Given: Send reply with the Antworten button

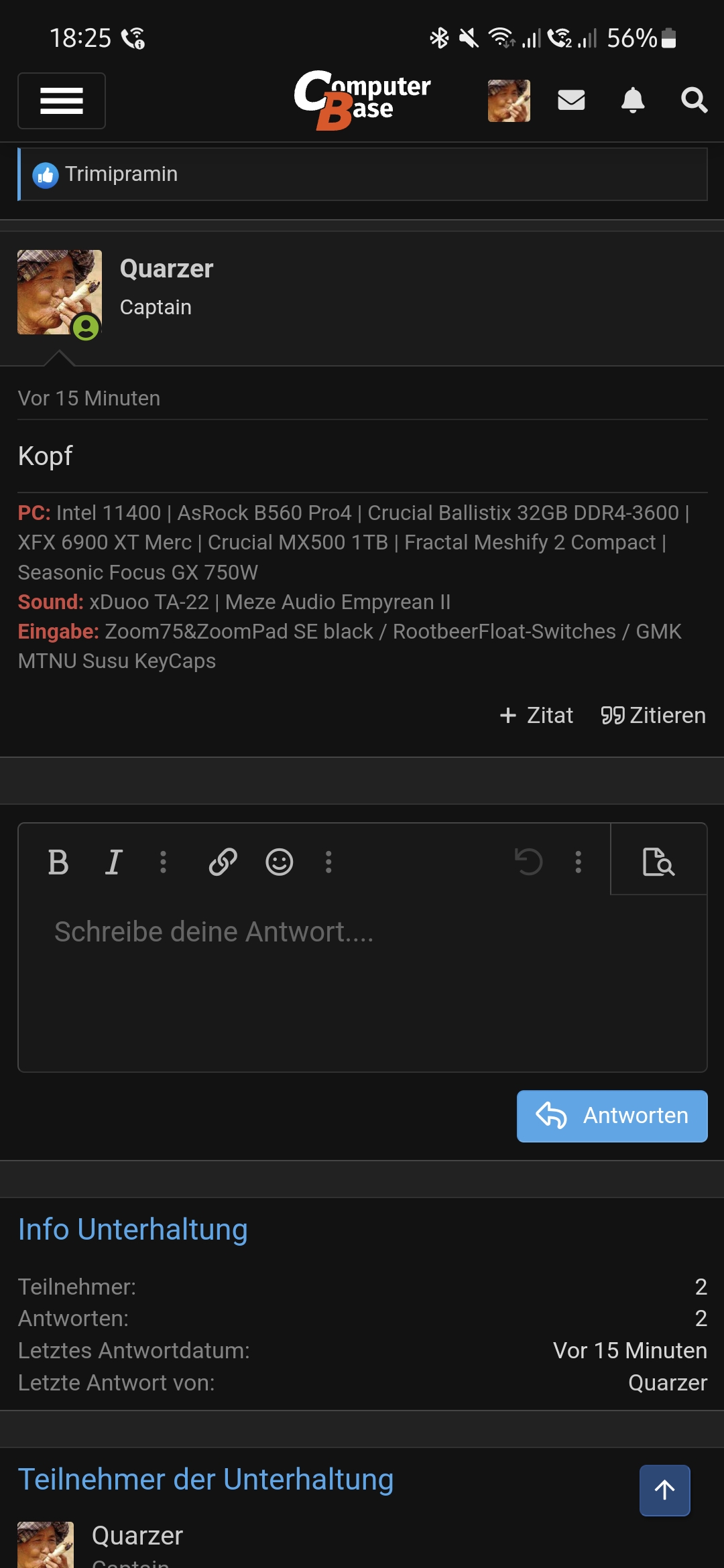Looking at the screenshot, I should pyautogui.click(x=611, y=1116).
